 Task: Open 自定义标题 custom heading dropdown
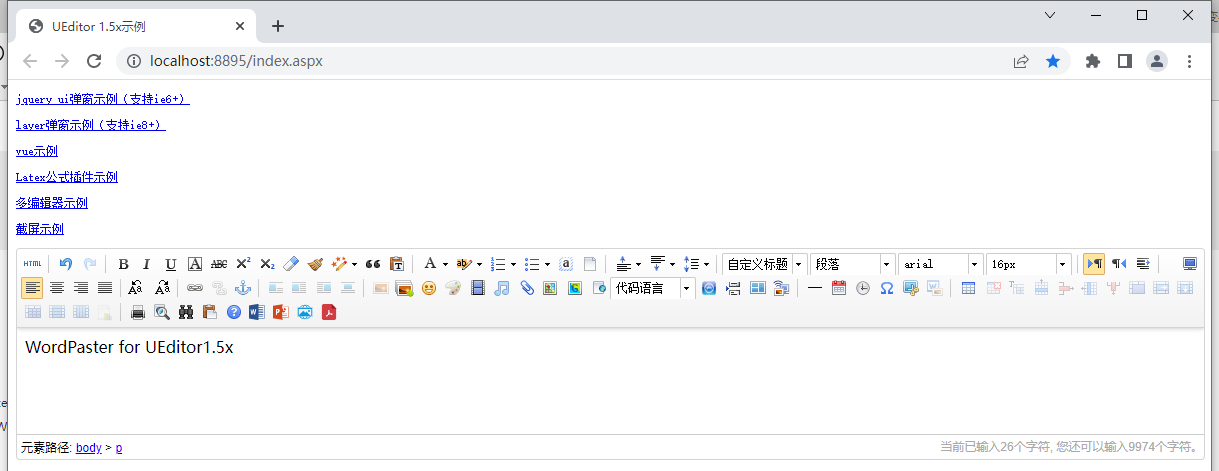coord(764,264)
